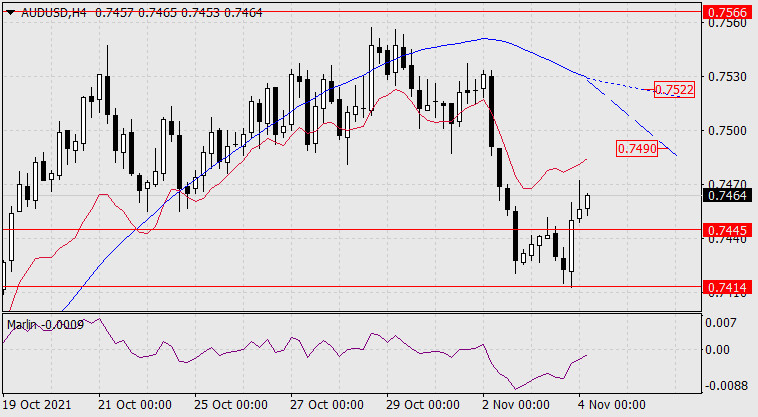Click the 0.7500 price axis value
Viewport: 758px width, 417px height.
click(x=728, y=130)
